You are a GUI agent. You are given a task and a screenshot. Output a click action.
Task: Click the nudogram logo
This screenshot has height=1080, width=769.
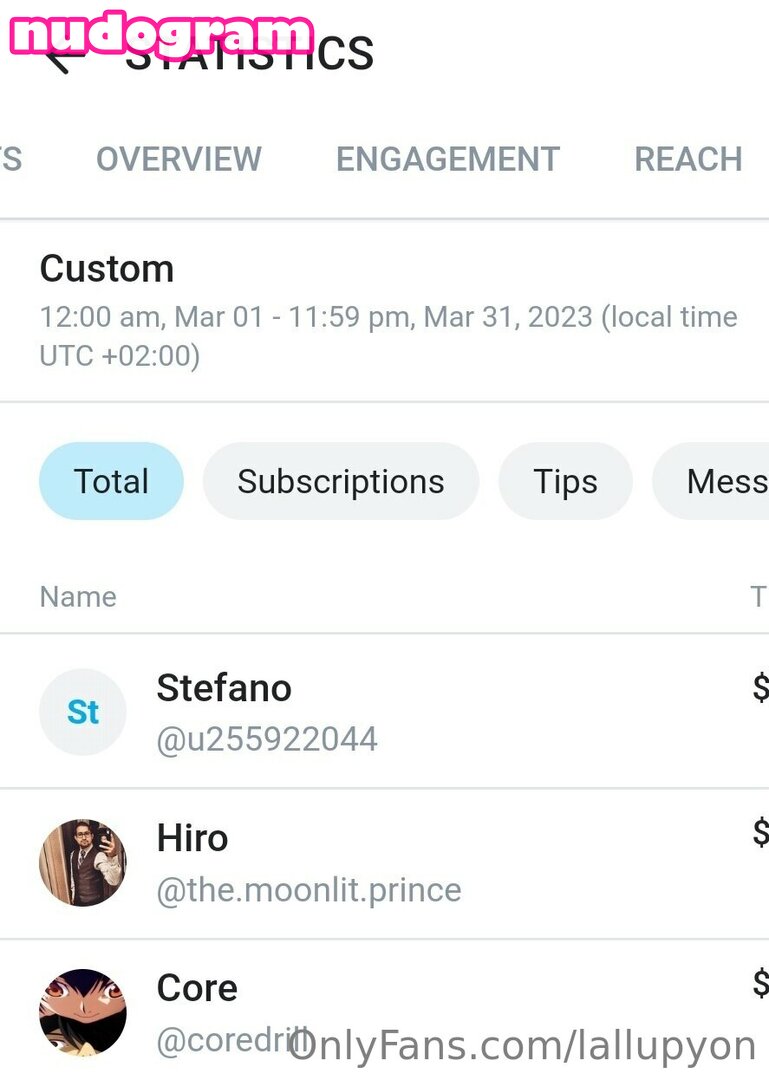click(160, 35)
